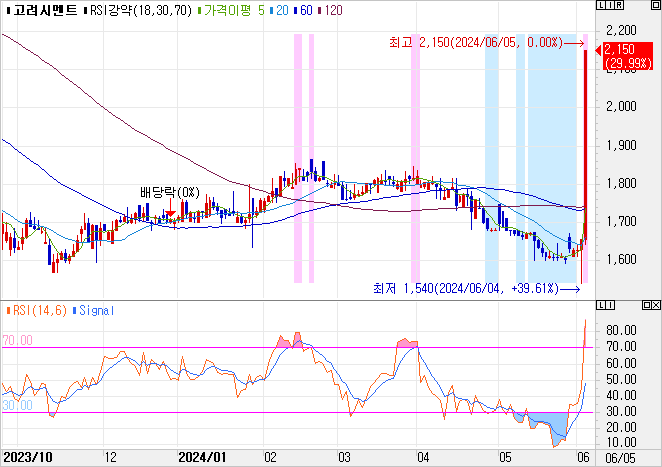
Task: Click the 80.00 RSI axis label
Action: [x=621, y=330]
